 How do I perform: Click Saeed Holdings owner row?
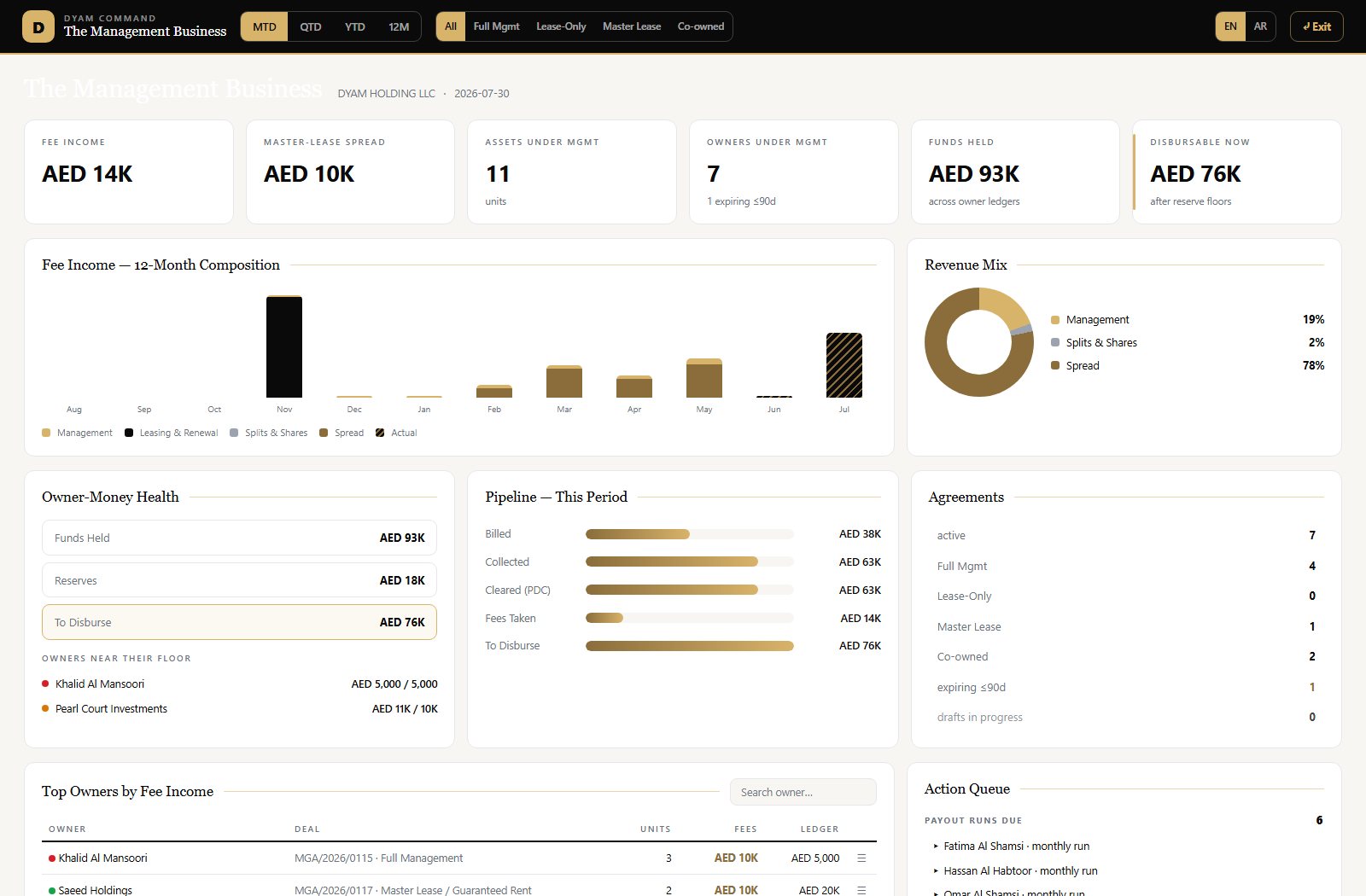(459, 887)
